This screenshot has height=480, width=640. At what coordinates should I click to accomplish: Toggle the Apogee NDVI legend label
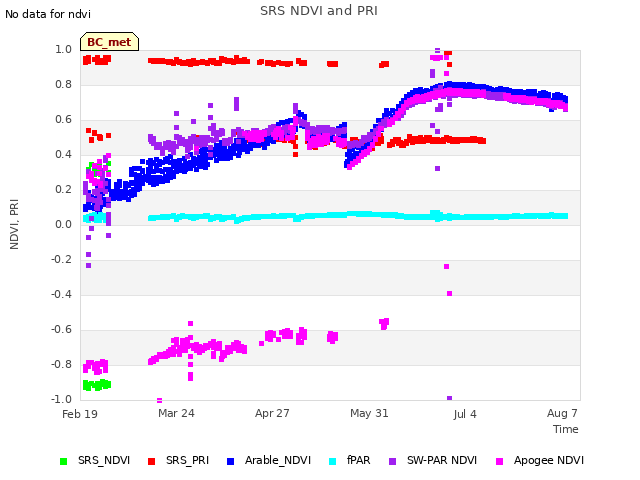click(549, 460)
